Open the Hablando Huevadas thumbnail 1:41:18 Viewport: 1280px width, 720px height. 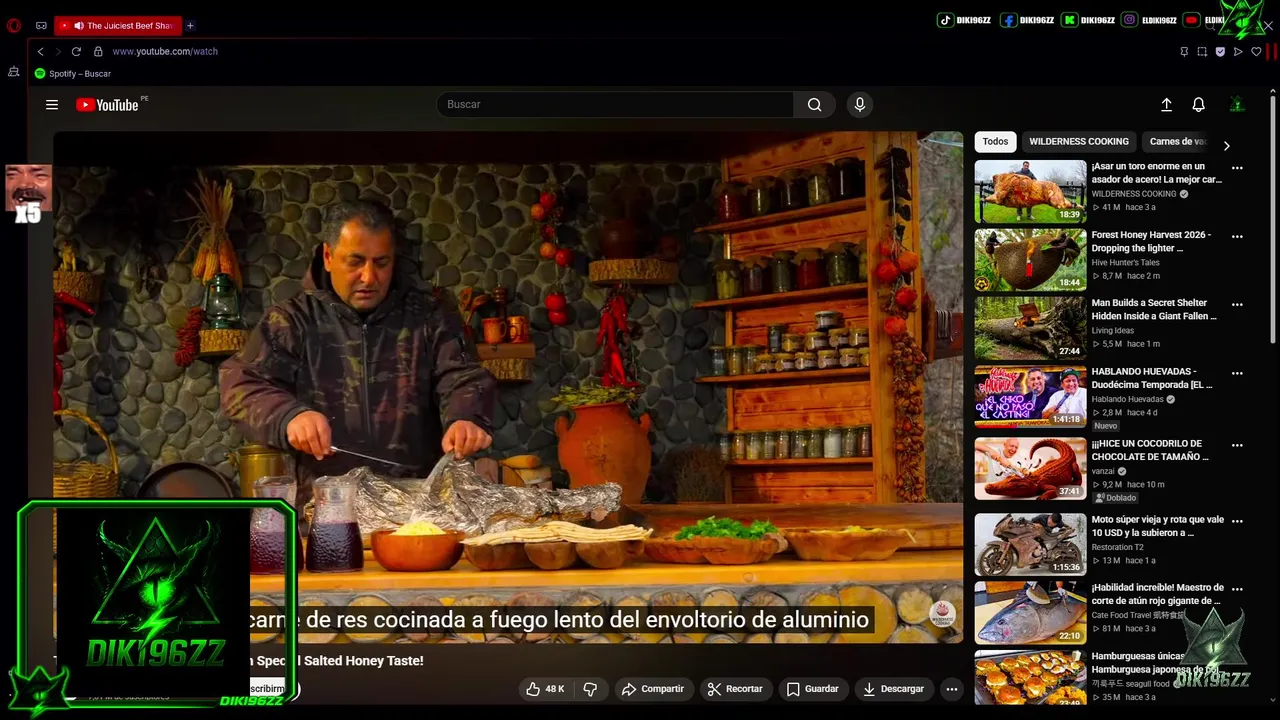pos(1030,396)
